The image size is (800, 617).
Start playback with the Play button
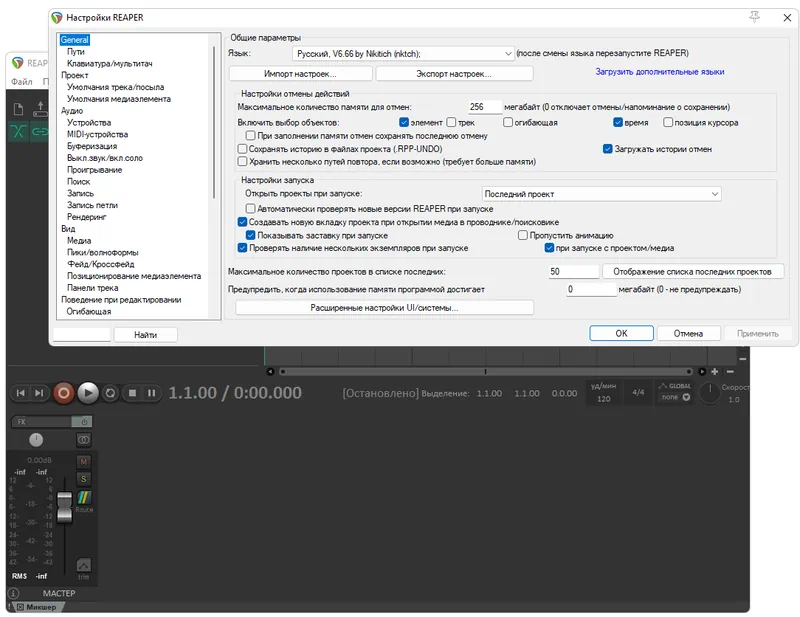88,393
